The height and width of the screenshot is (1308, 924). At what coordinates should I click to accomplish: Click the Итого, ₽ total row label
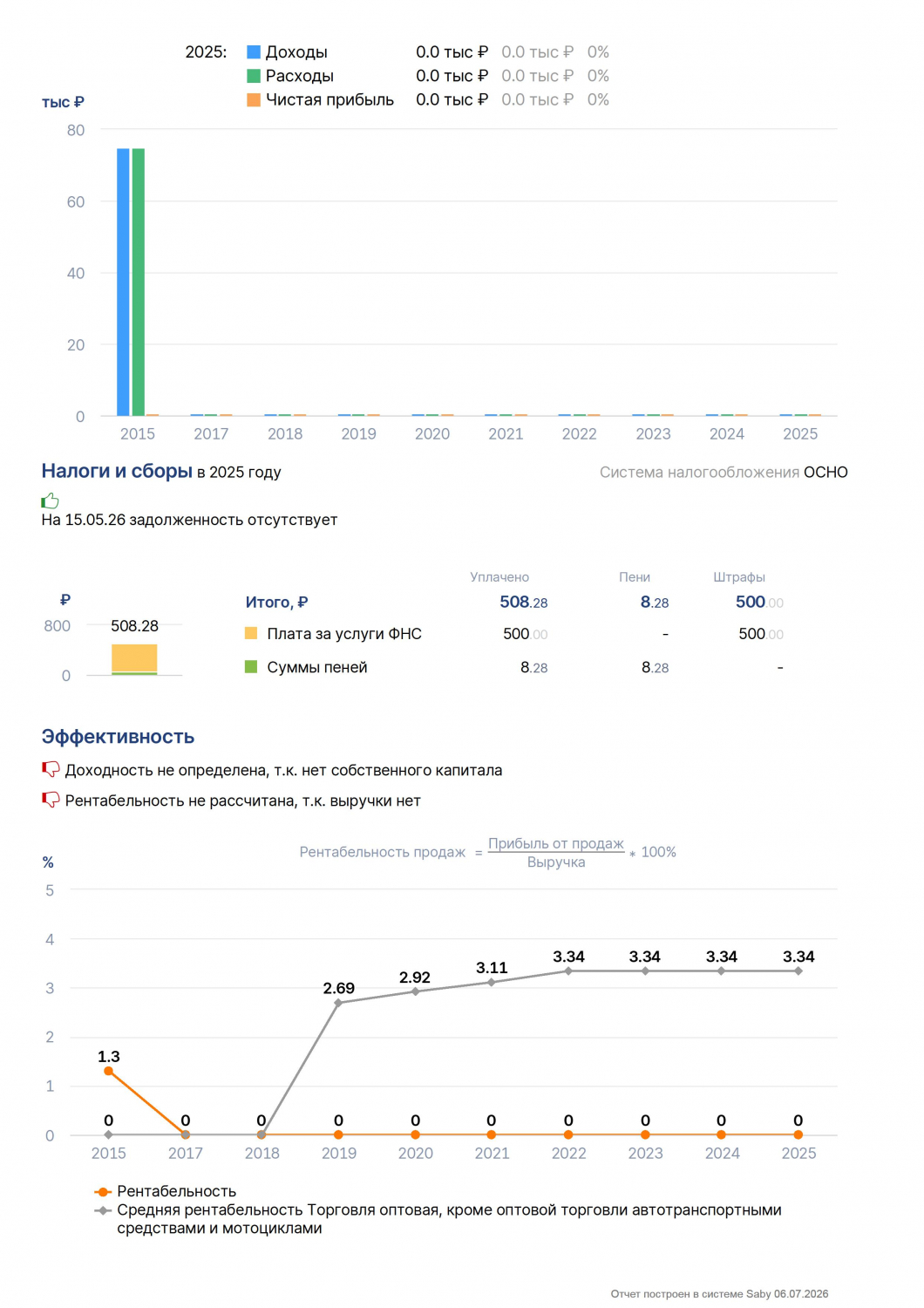click(x=276, y=602)
